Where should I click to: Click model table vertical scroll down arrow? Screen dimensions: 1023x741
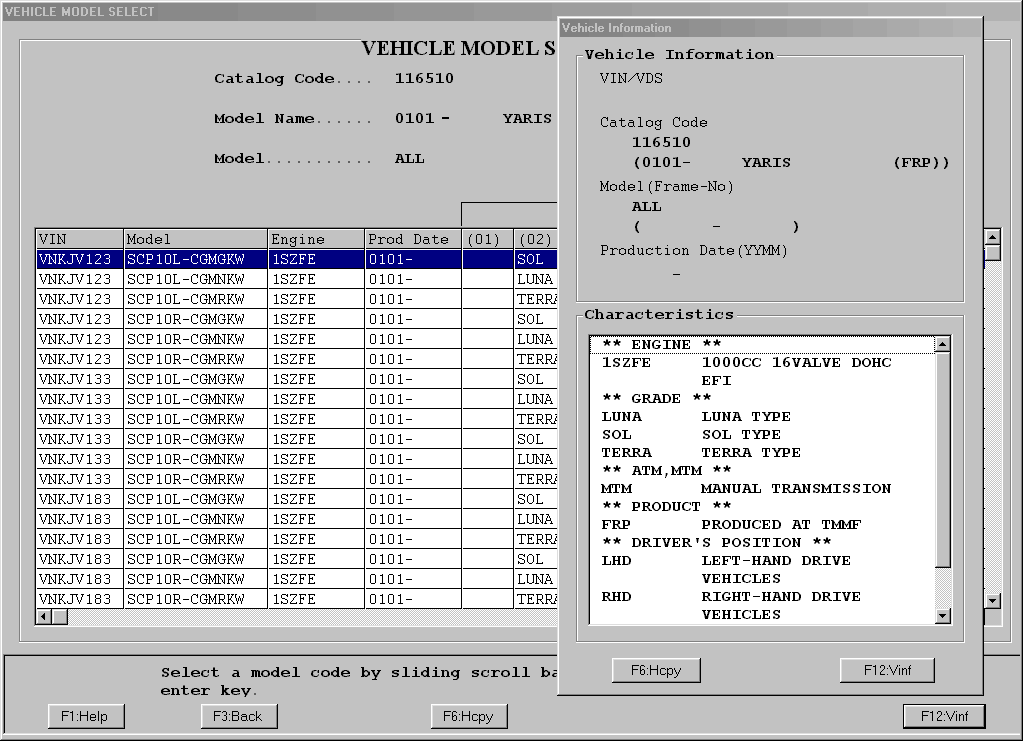pyautogui.click(x=992, y=601)
